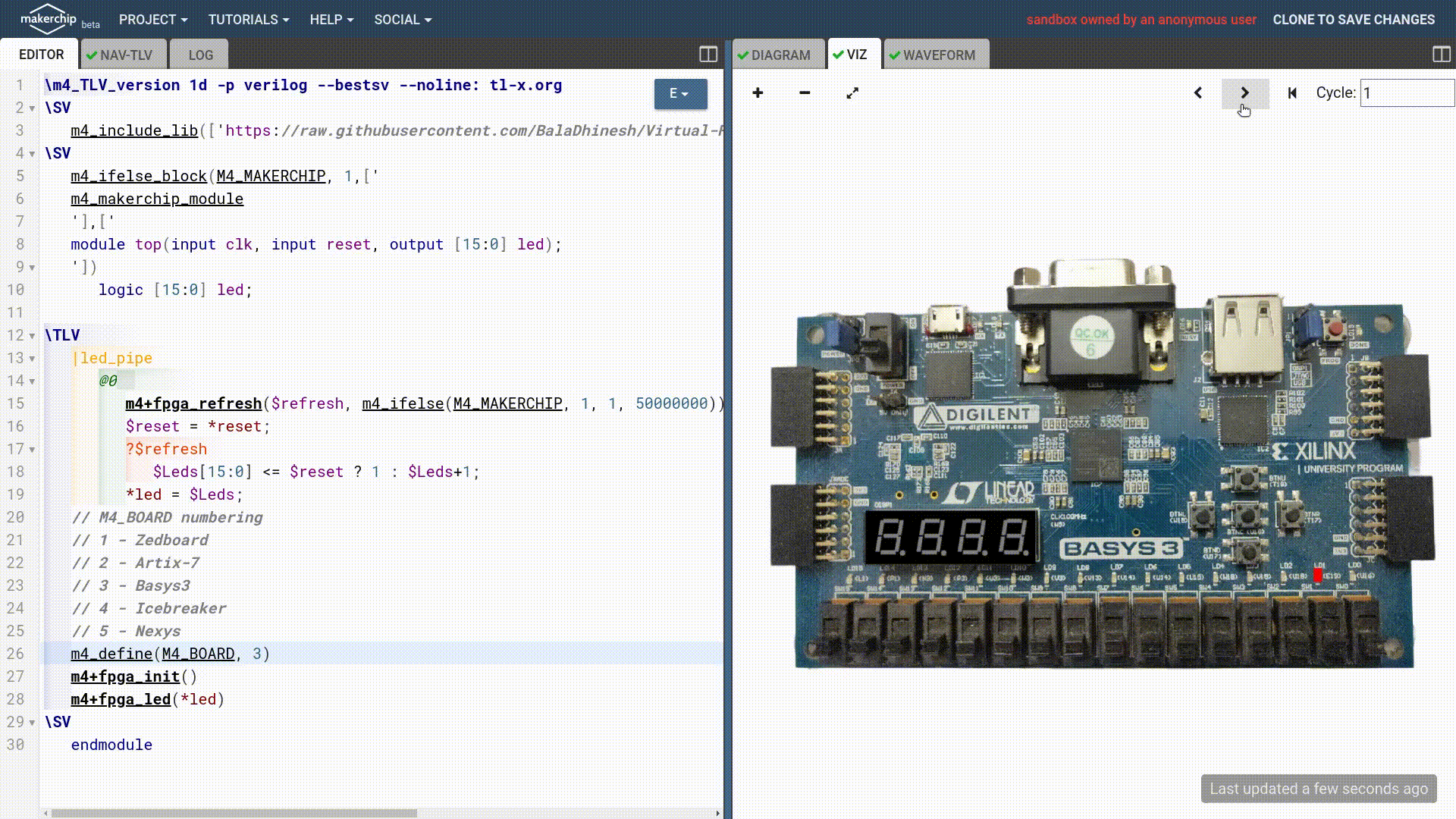Click the editor horizontal scrollbar
Viewport: 1456px width, 819px height.
point(235,813)
